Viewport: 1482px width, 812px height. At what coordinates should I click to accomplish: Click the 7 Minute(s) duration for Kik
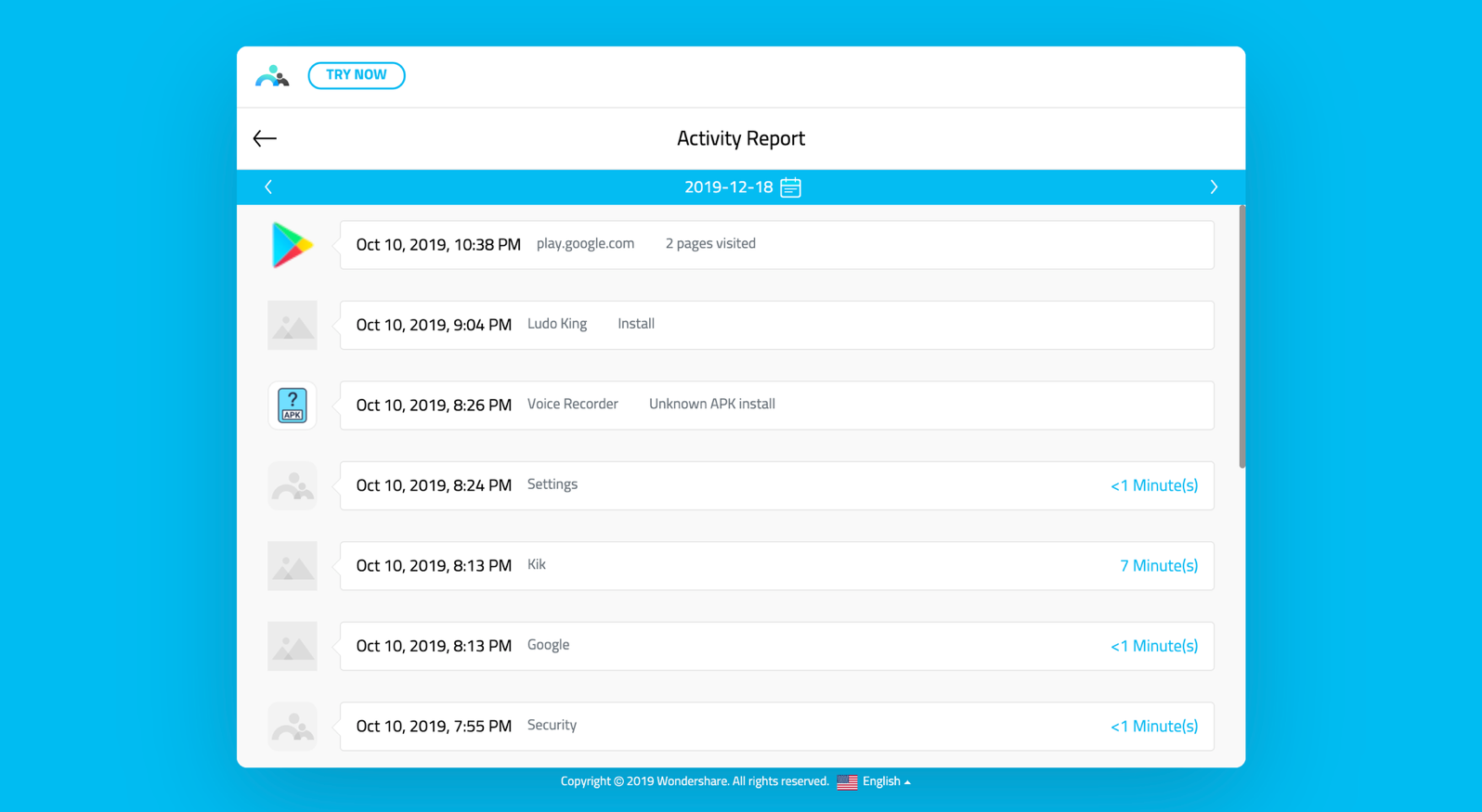(1159, 566)
